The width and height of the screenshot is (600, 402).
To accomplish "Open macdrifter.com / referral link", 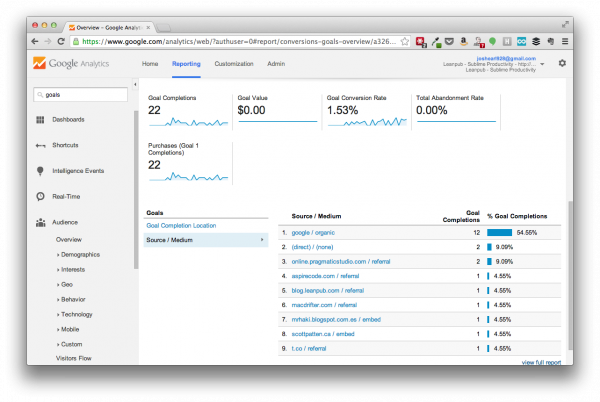I will (x=324, y=305).
